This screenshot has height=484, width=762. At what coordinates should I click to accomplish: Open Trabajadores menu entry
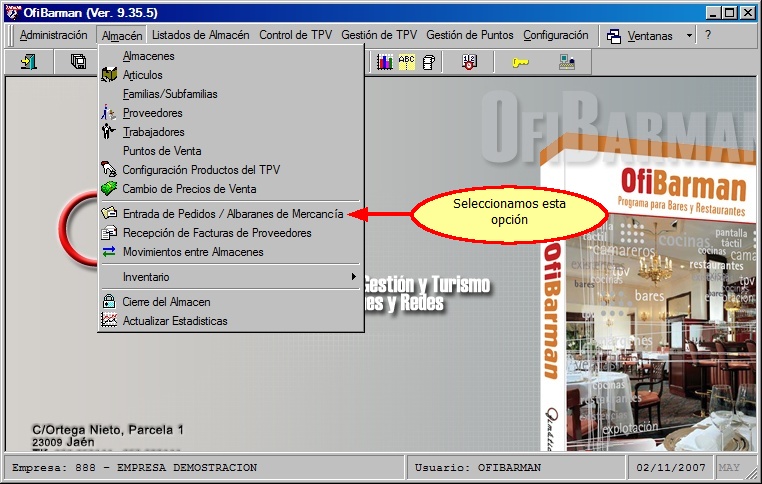coord(231,132)
